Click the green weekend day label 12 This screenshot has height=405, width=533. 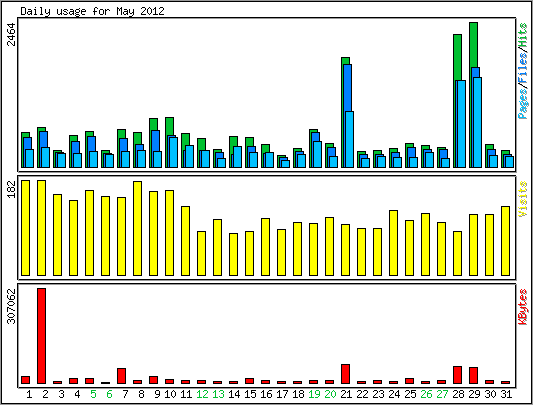click(x=202, y=394)
